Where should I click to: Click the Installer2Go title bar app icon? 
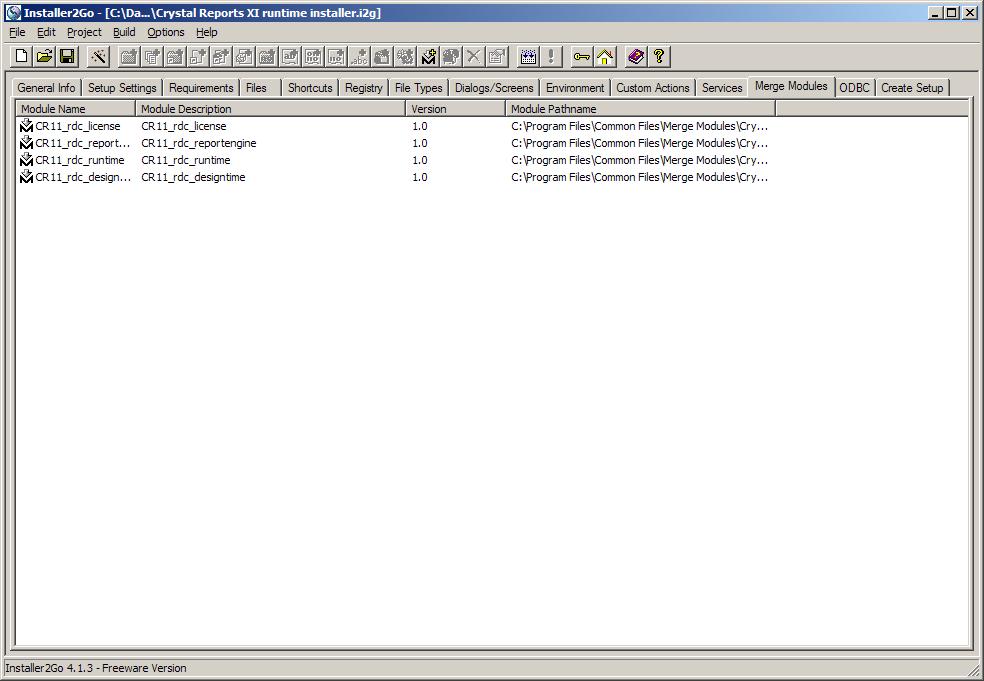13,13
